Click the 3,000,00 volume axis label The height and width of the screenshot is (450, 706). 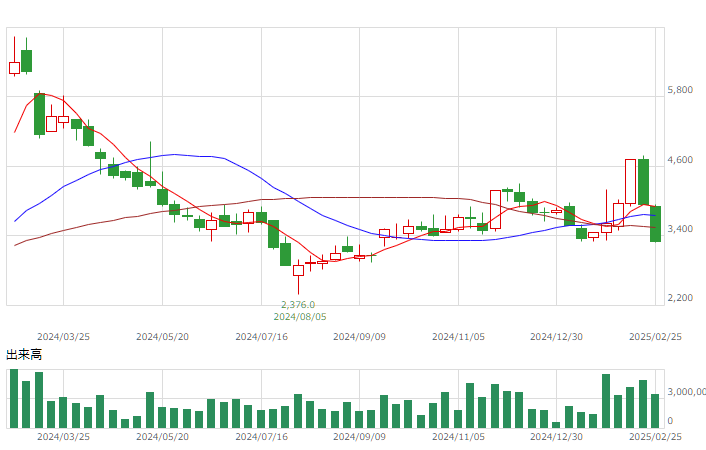[x=686, y=392]
